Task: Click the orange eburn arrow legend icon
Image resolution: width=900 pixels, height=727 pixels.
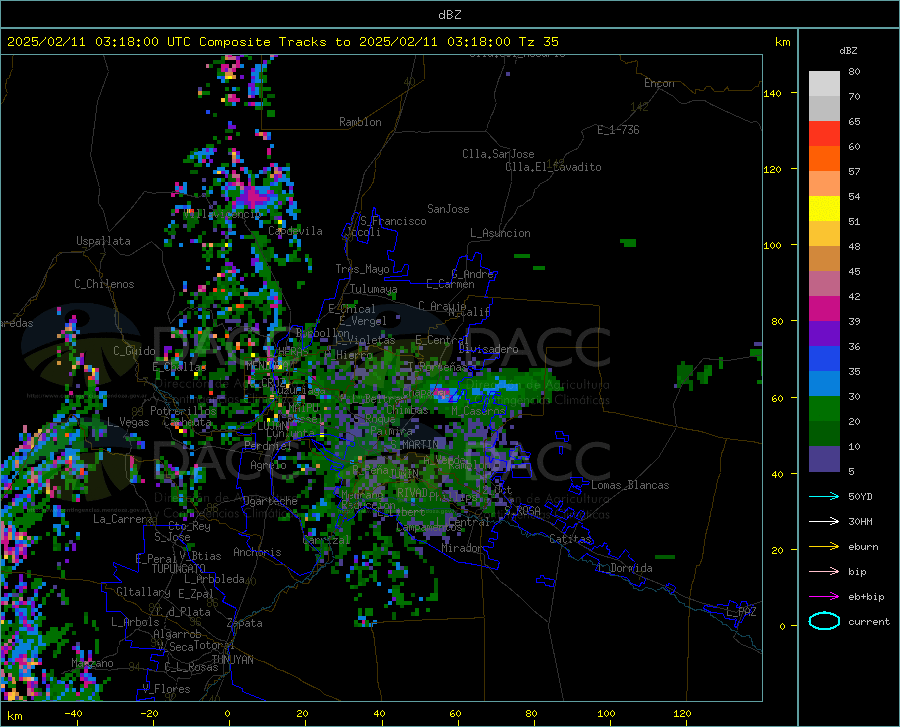Action: click(824, 547)
